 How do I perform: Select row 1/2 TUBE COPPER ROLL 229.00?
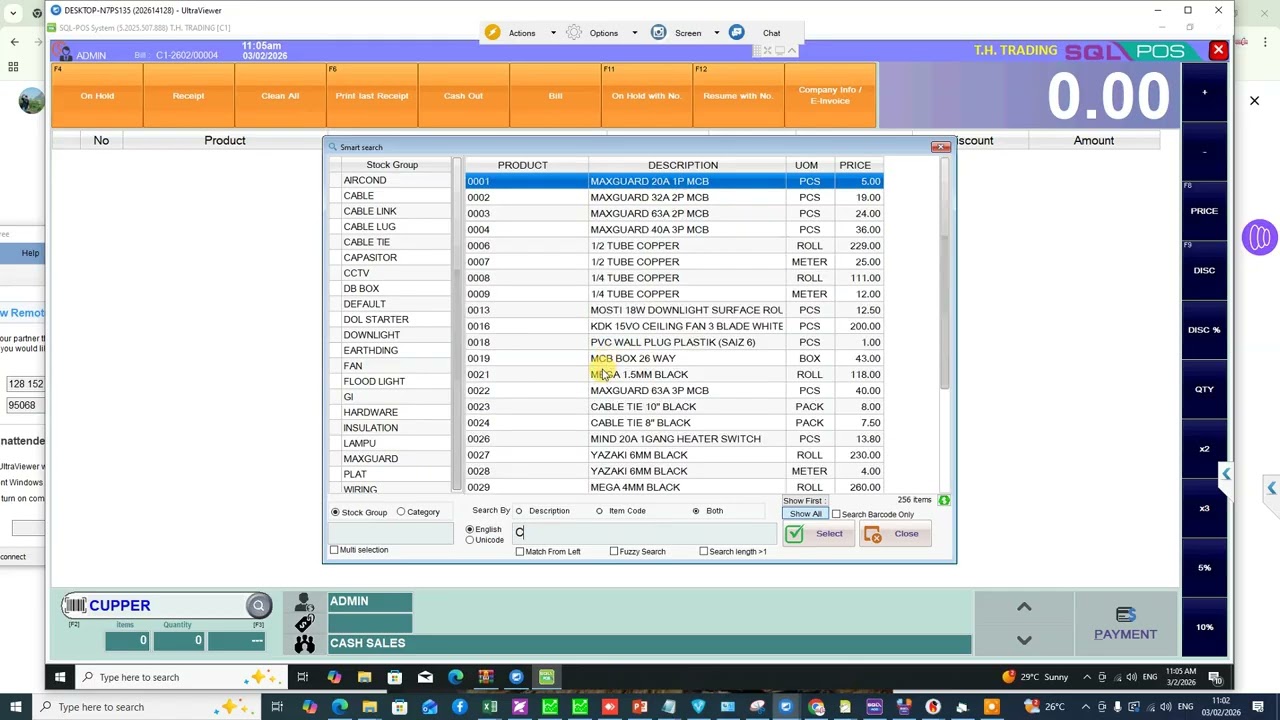674,246
